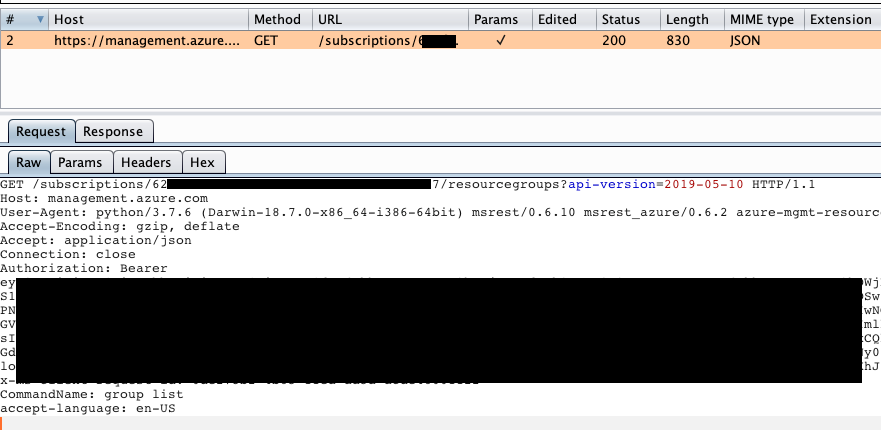The height and width of the screenshot is (431, 881).
Task: Click the accept-language: en-US line
Action: coord(88,409)
